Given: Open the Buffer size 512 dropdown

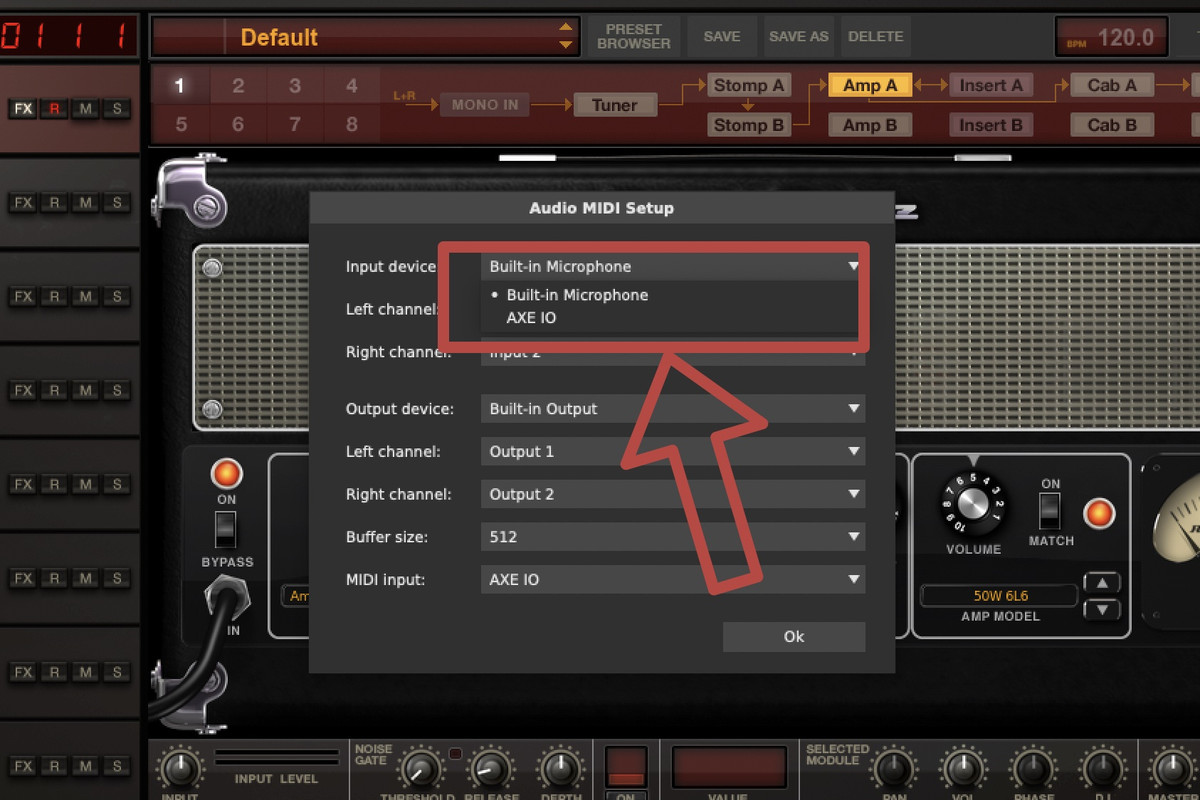Looking at the screenshot, I should (673, 537).
